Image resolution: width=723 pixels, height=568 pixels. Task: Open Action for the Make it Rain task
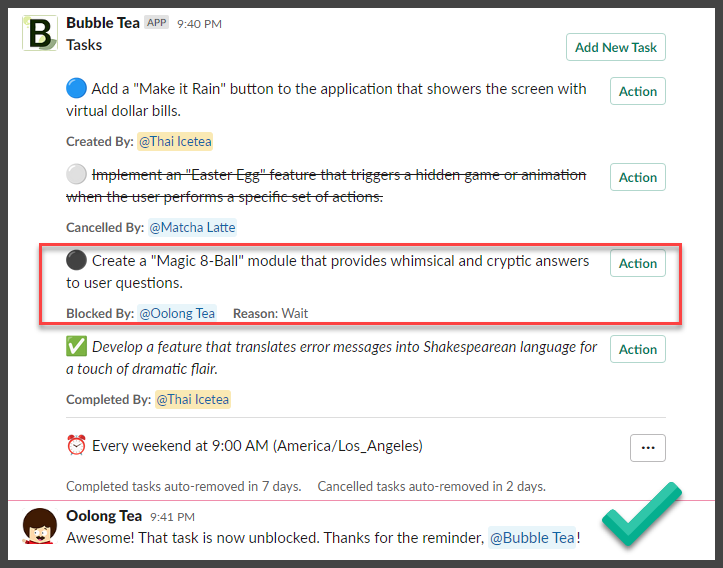(638, 91)
